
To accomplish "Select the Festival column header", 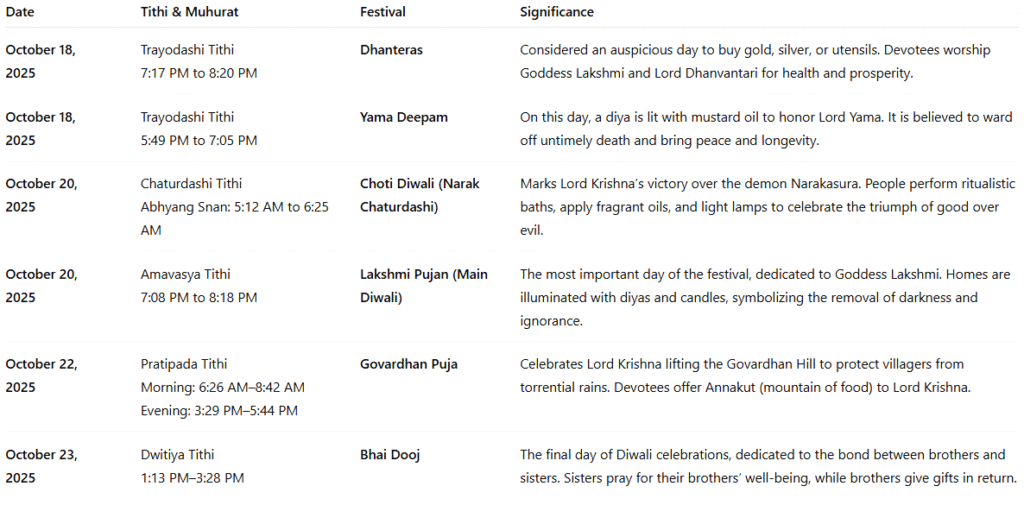I will pyautogui.click(x=385, y=12).
